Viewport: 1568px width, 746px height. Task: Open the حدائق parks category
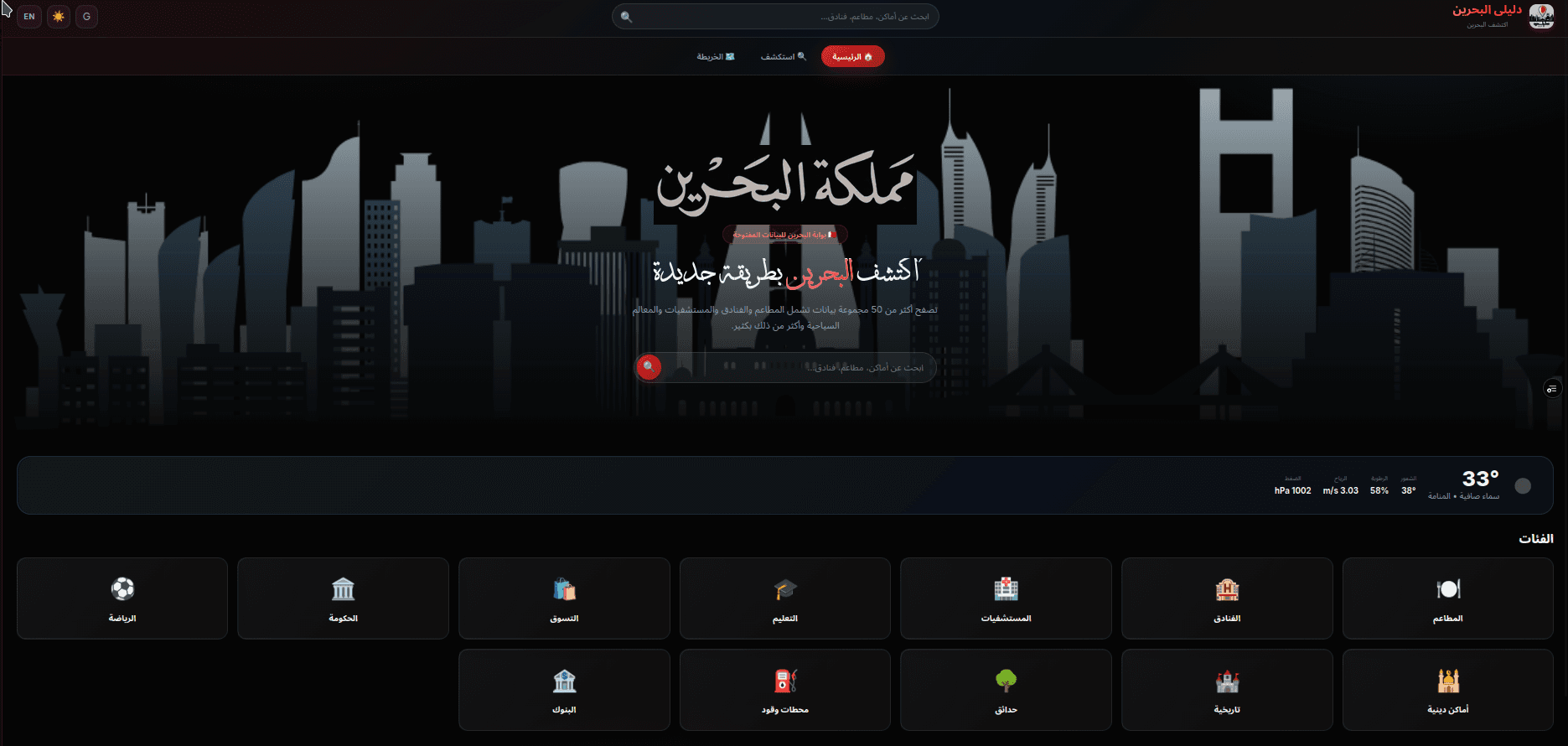point(1006,690)
